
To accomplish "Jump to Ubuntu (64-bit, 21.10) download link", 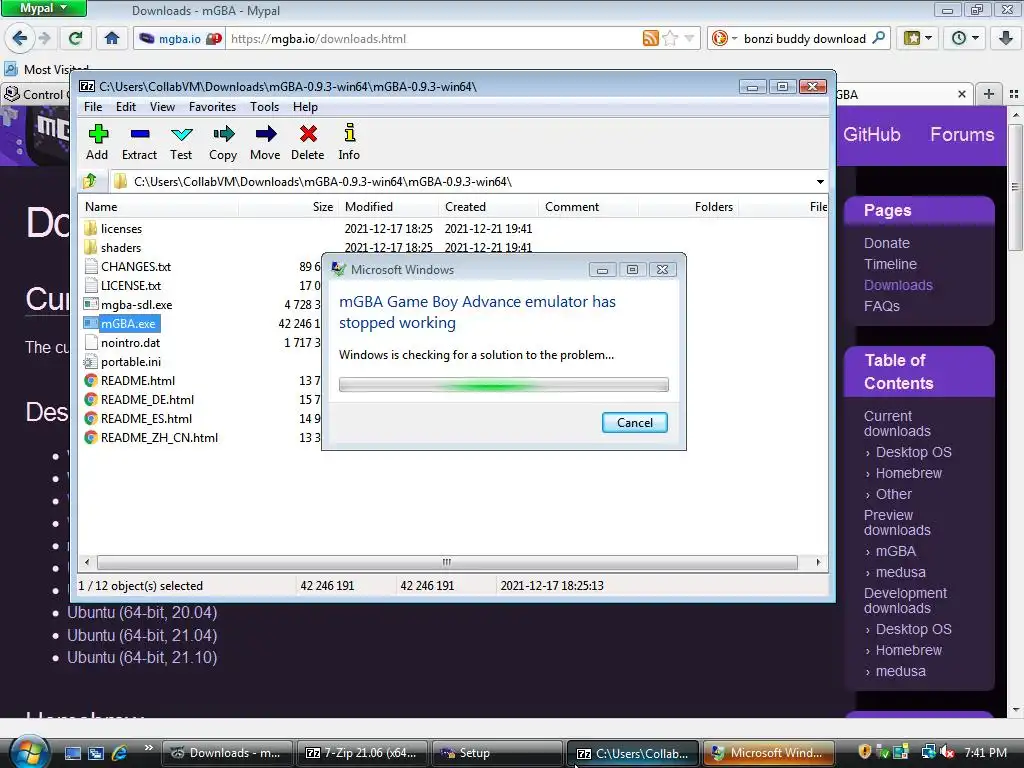I will pyautogui.click(x=142, y=657).
